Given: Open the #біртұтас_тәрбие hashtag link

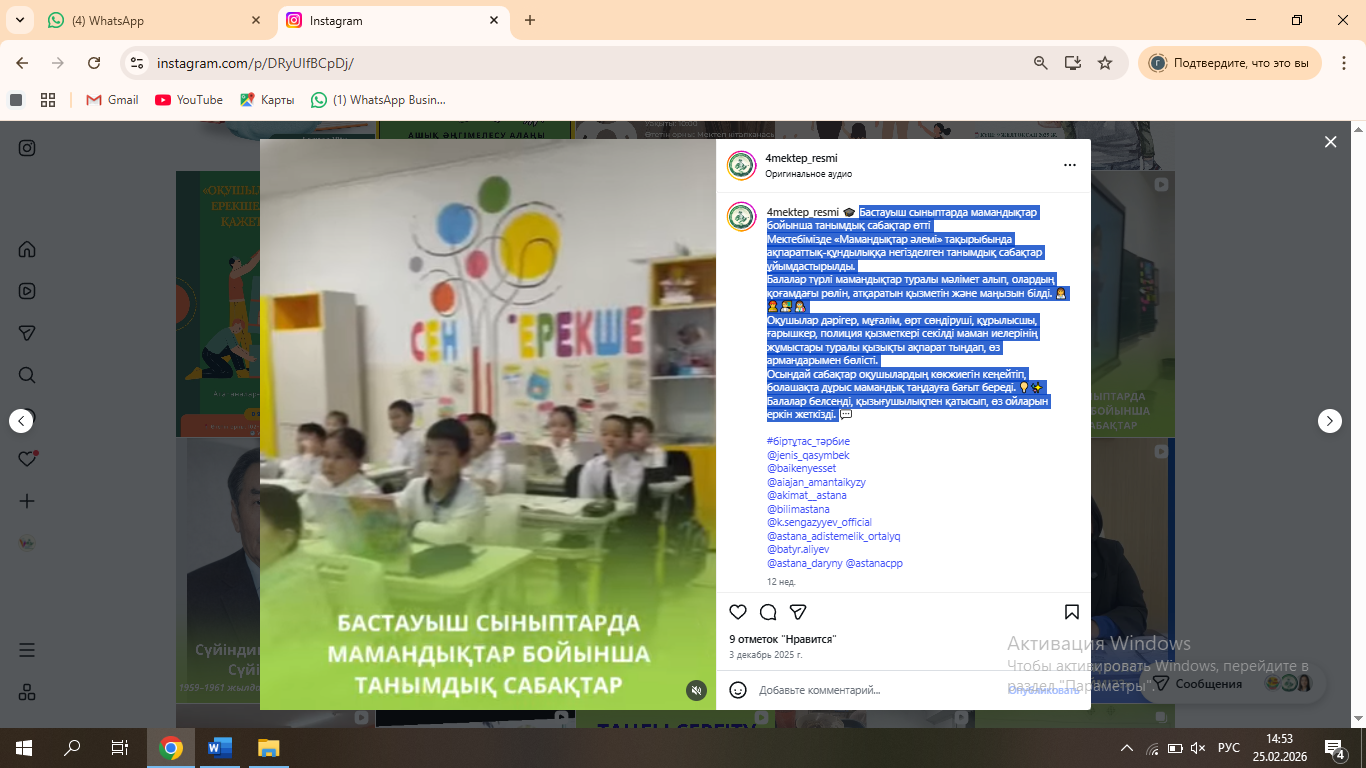Looking at the screenshot, I should (x=808, y=441).
